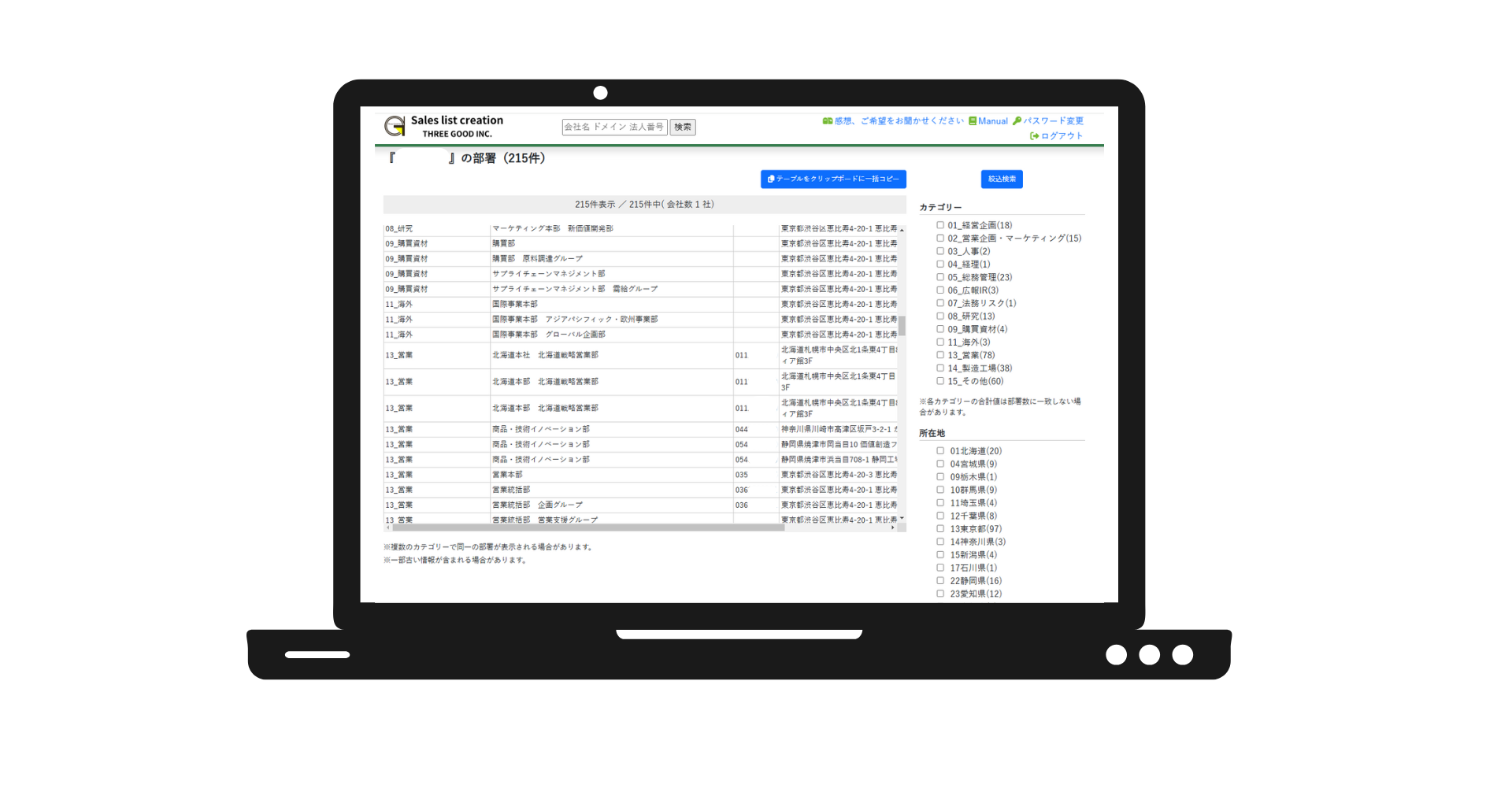Image resolution: width=1512 pixels, height=792 pixels.
Task: Click the 絞込検索 filter search button
Action: [1001, 179]
